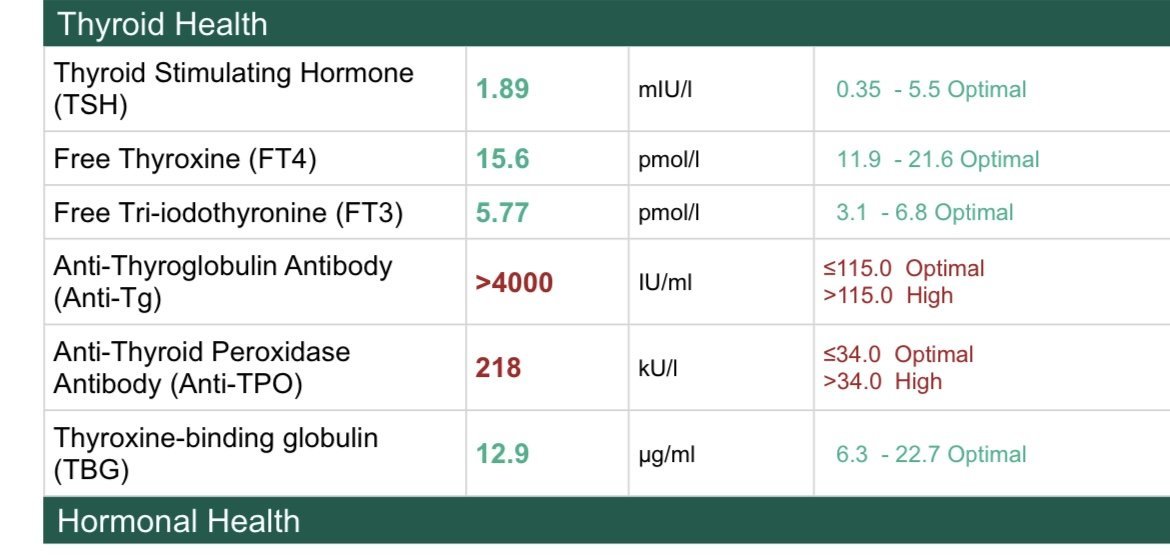Viewport: 1170px width, 558px height.
Task: Select the Anti-Thyroid Peroxidase Antibody label
Action: pyautogui.click(x=202, y=368)
